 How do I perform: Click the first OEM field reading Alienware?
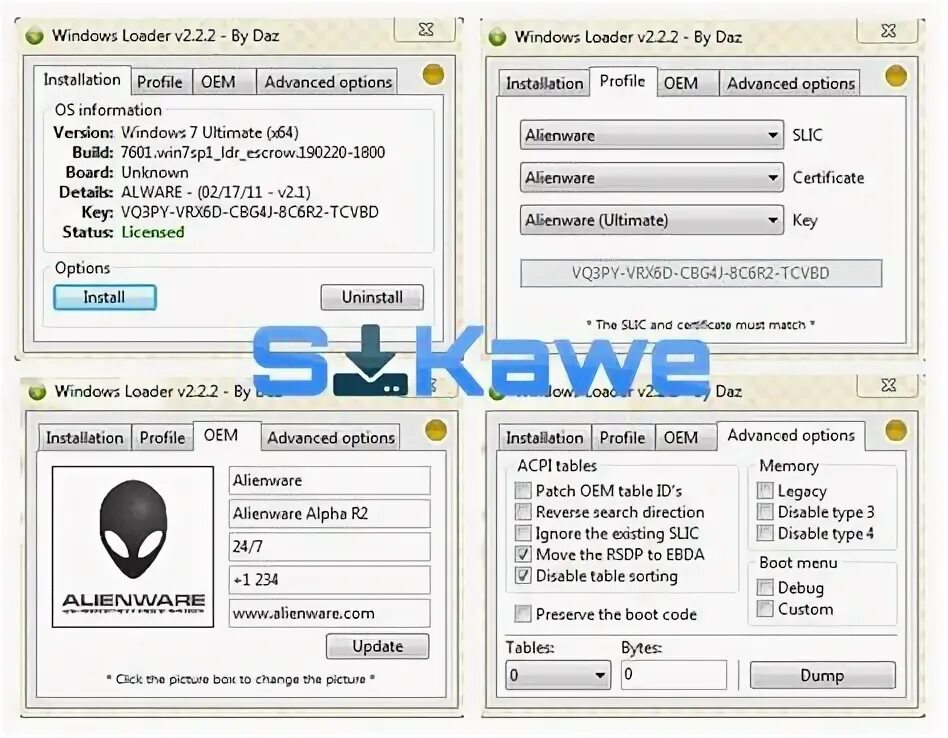(x=330, y=481)
